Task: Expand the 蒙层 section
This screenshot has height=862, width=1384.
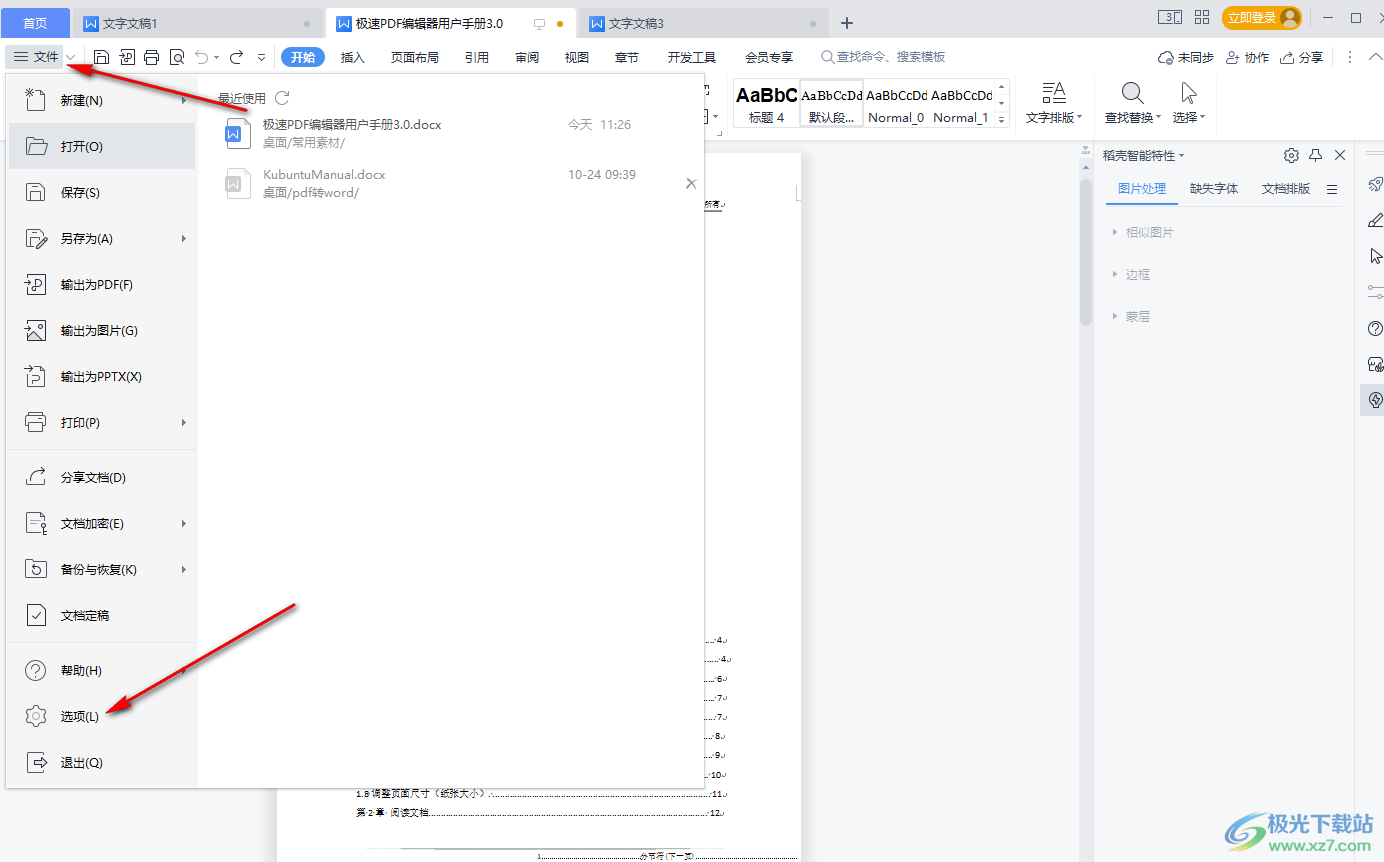Action: coord(1115,316)
